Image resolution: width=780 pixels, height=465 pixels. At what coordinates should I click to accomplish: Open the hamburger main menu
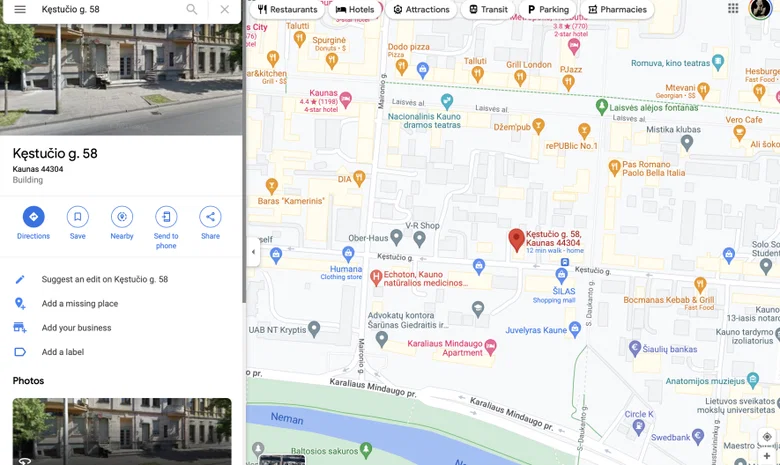(20, 9)
